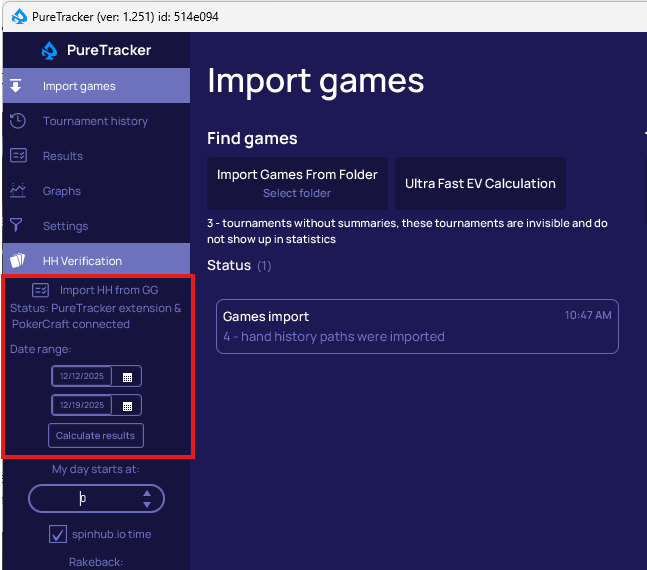Decrease the My day starts at value
The height and width of the screenshot is (570, 647).
pyautogui.click(x=148, y=503)
